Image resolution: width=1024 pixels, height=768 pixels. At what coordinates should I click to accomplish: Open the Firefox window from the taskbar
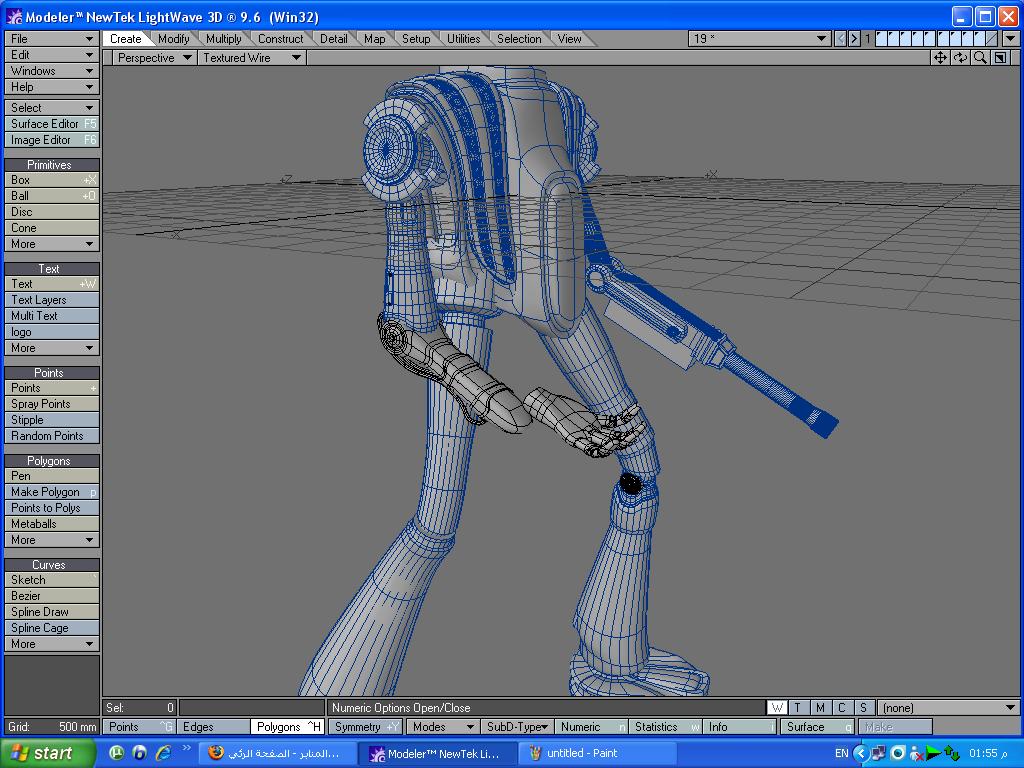278,753
